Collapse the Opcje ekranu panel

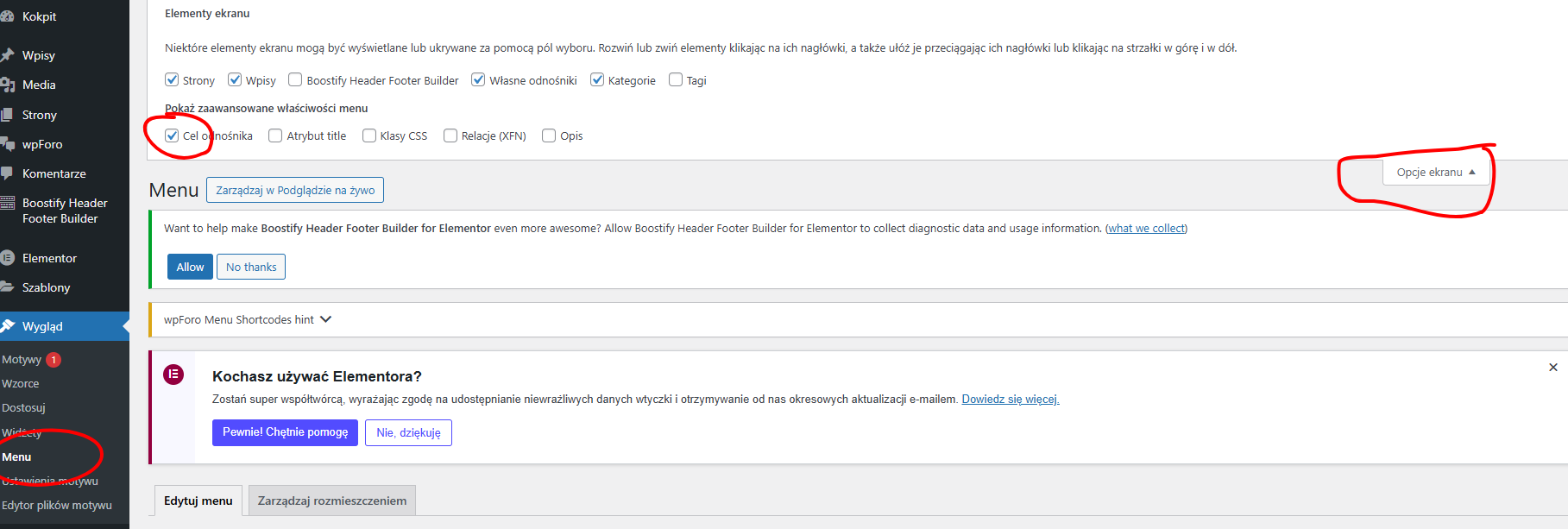(x=1436, y=173)
